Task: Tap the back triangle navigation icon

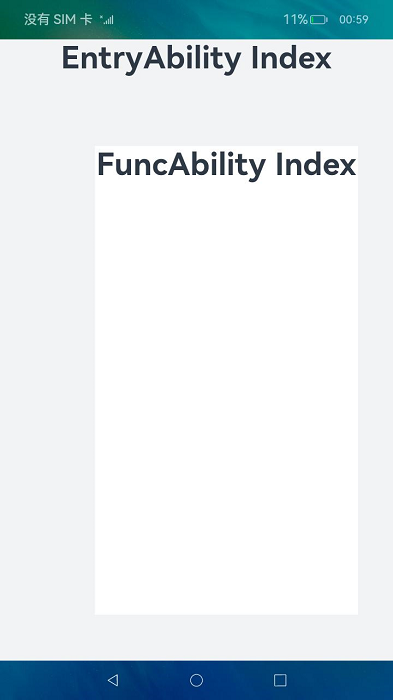Action: [x=113, y=680]
